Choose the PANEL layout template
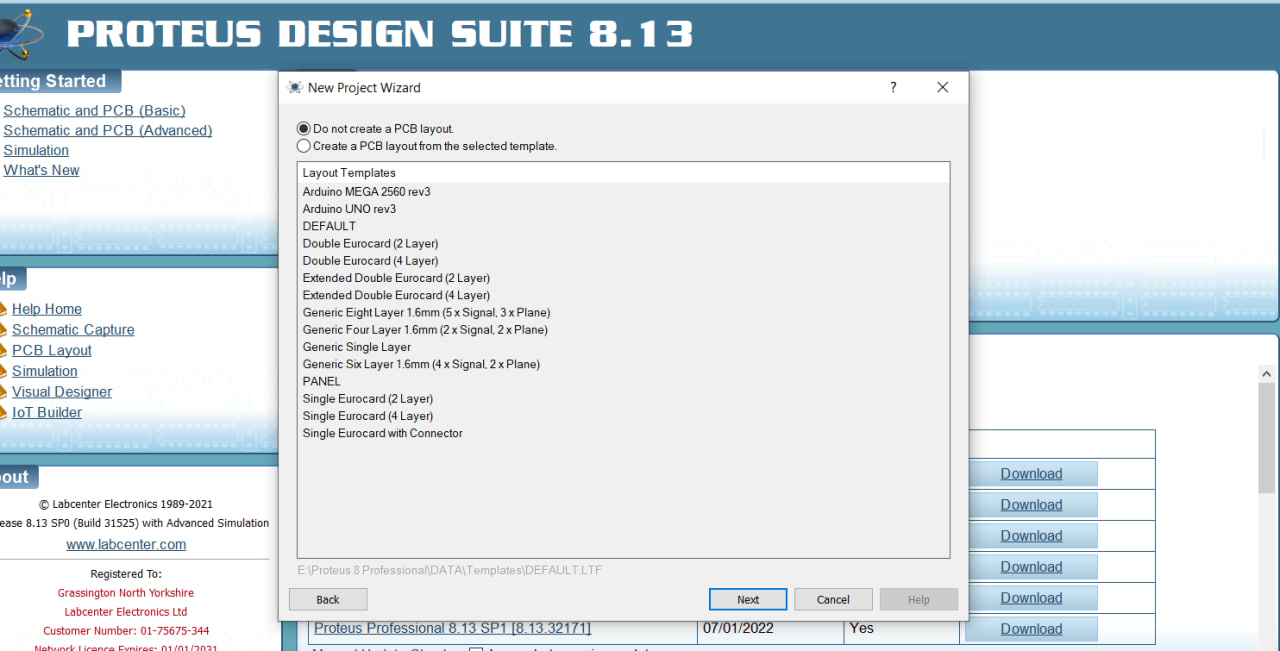This screenshot has height=651, width=1280. point(321,381)
